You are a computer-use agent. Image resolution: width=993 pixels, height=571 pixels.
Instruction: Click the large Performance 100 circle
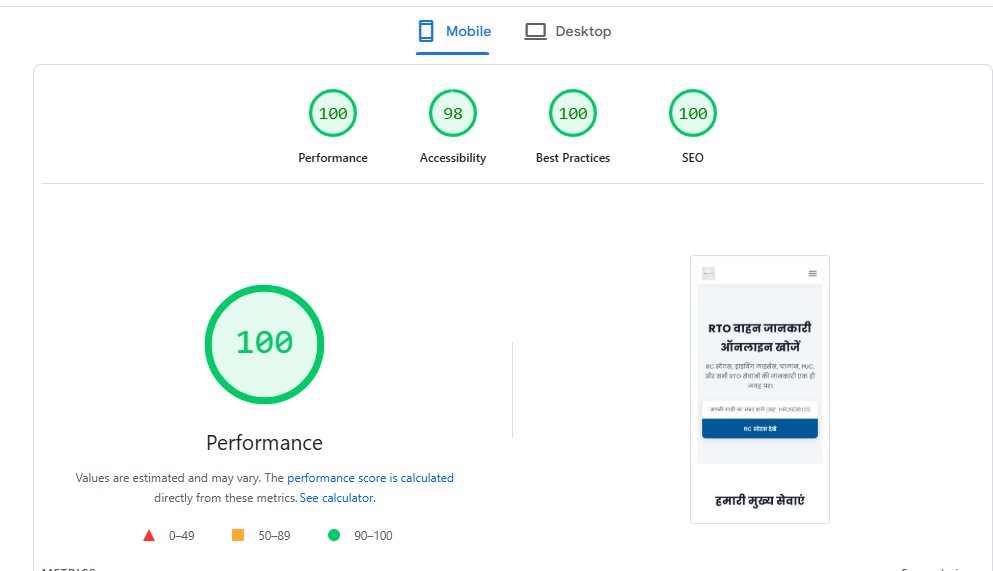pos(264,343)
